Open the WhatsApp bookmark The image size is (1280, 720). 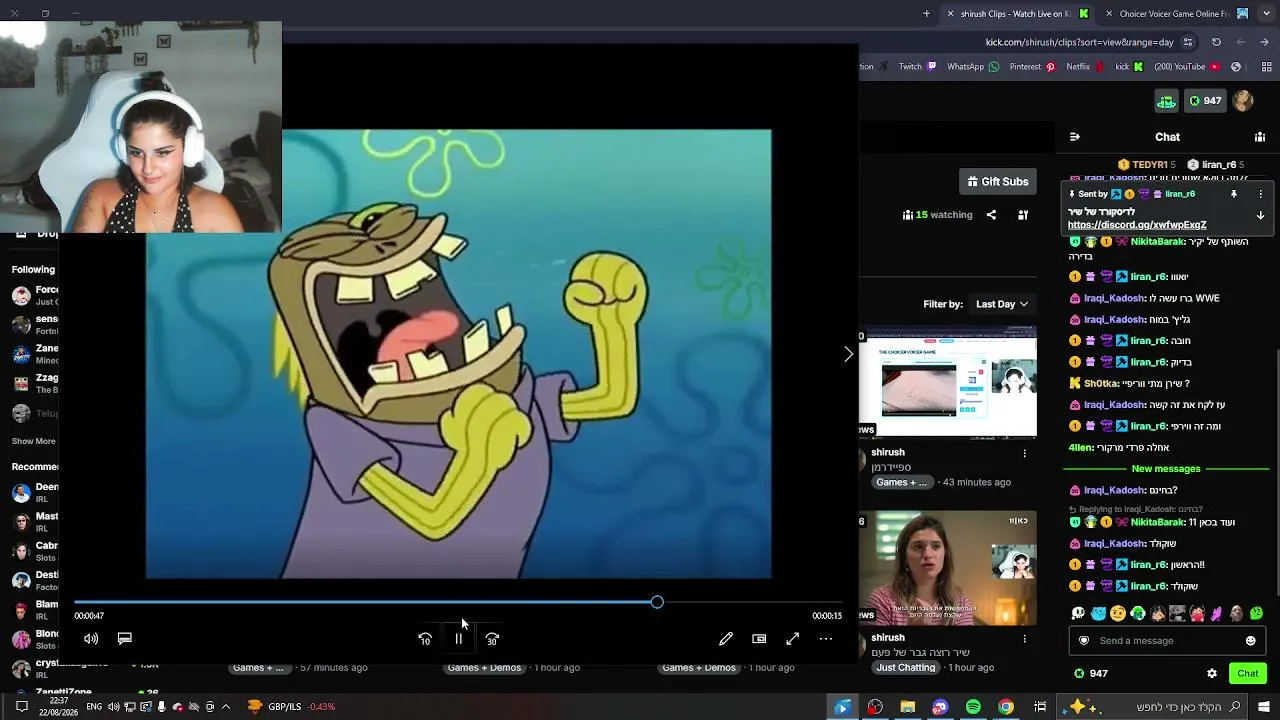[x=973, y=67]
